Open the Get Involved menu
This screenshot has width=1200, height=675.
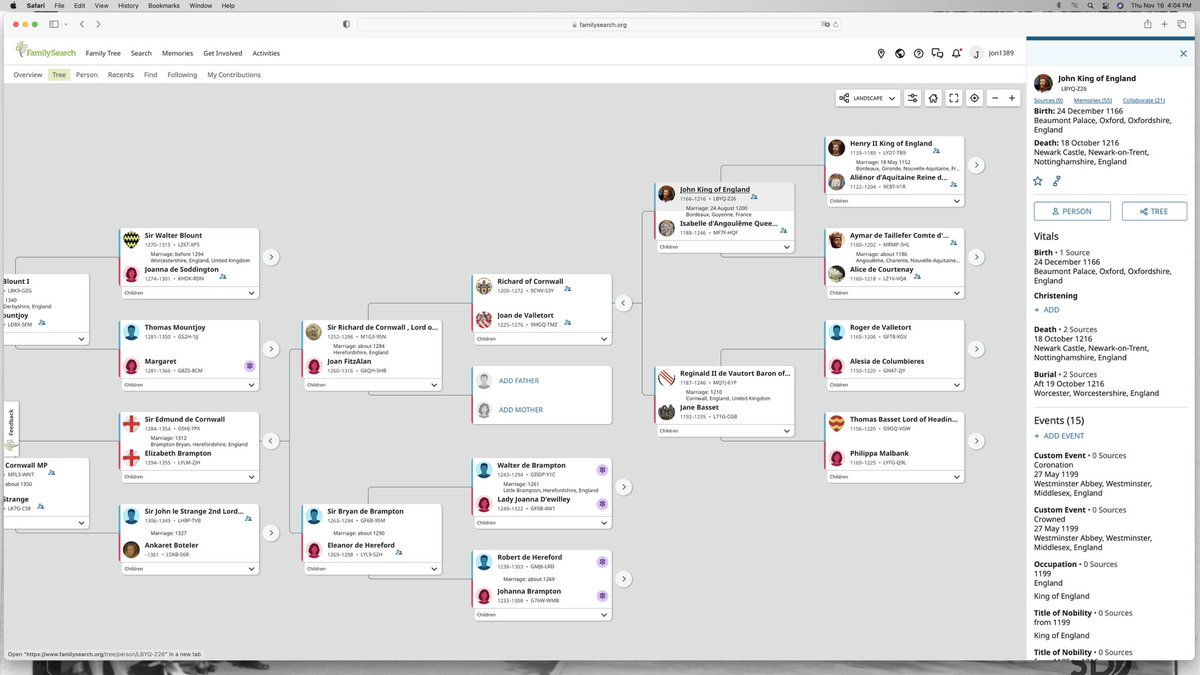[x=222, y=53]
